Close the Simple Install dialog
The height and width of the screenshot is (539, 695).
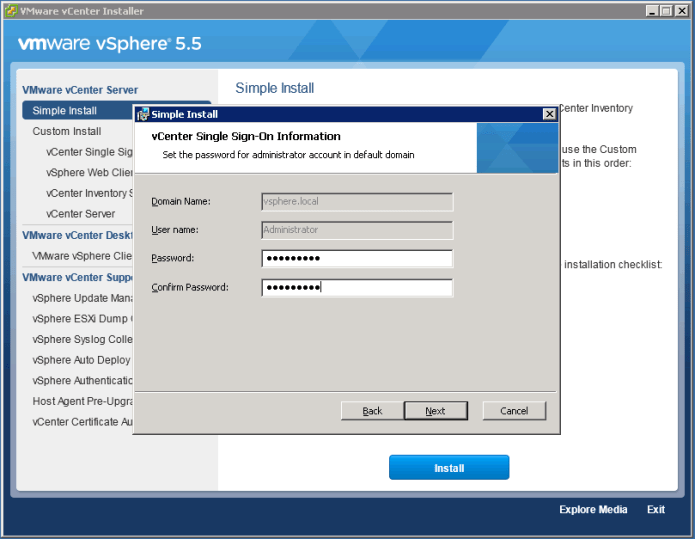coord(549,114)
